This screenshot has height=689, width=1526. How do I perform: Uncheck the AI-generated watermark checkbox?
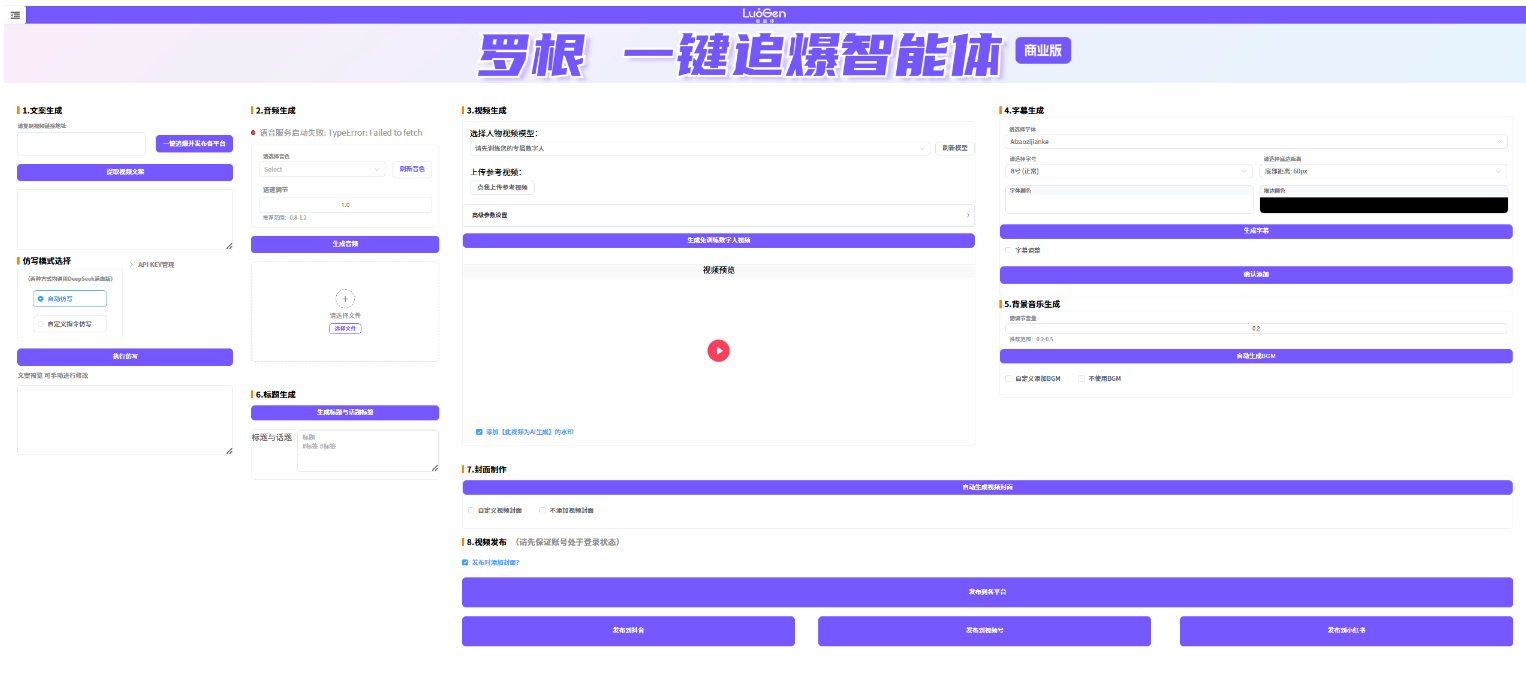tap(479, 431)
